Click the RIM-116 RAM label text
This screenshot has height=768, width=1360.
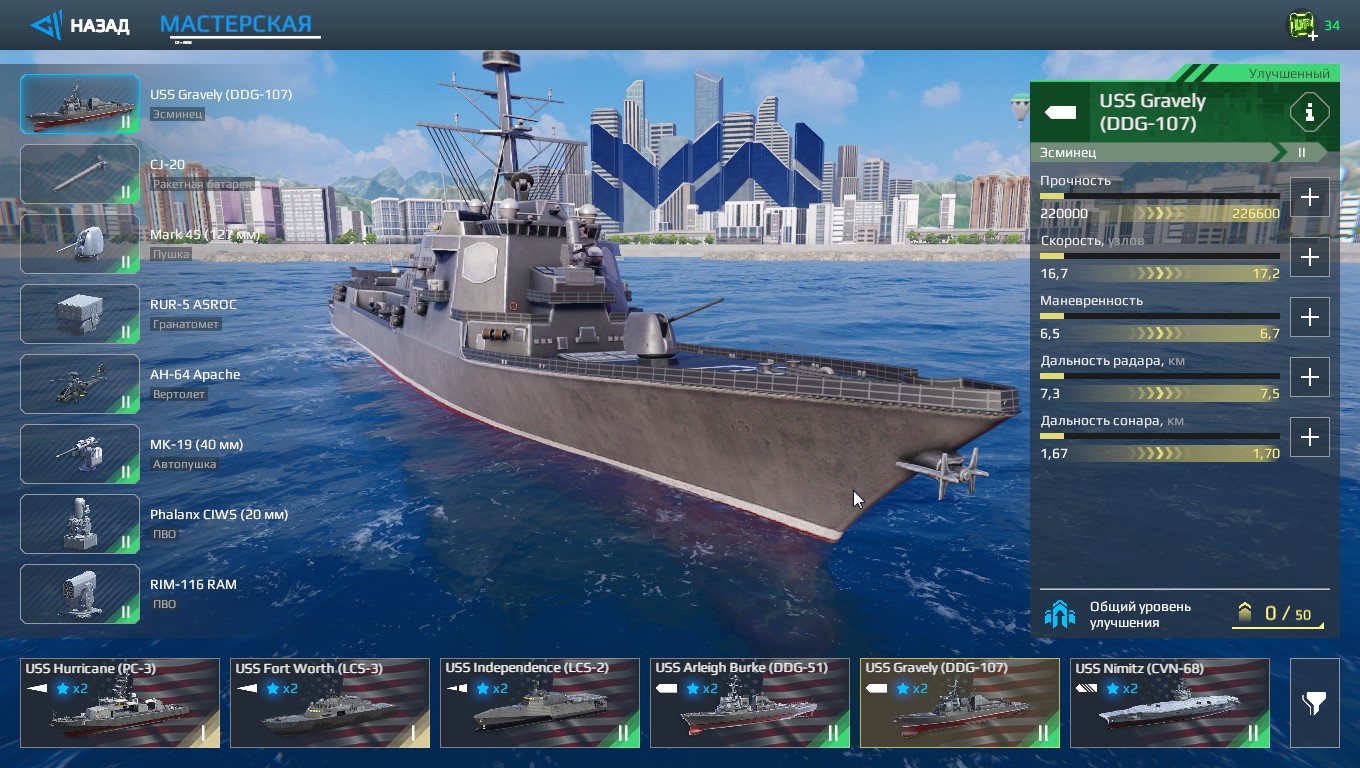click(193, 584)
